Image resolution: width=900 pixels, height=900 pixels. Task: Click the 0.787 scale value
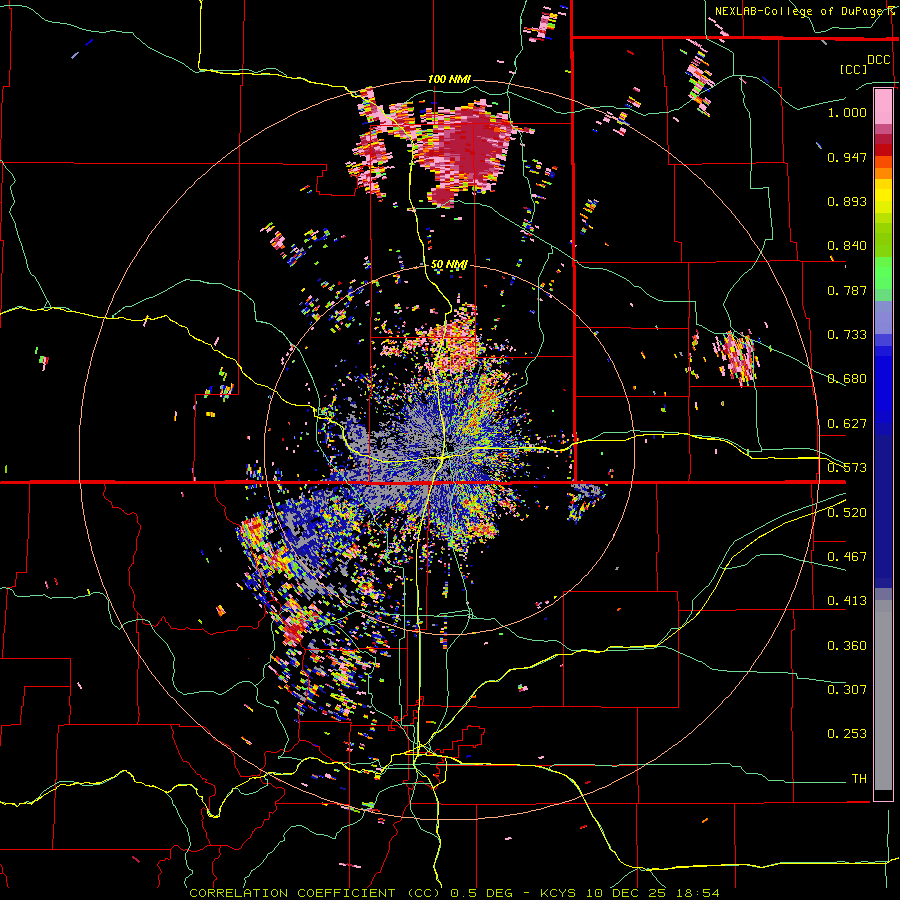point(847,290)
